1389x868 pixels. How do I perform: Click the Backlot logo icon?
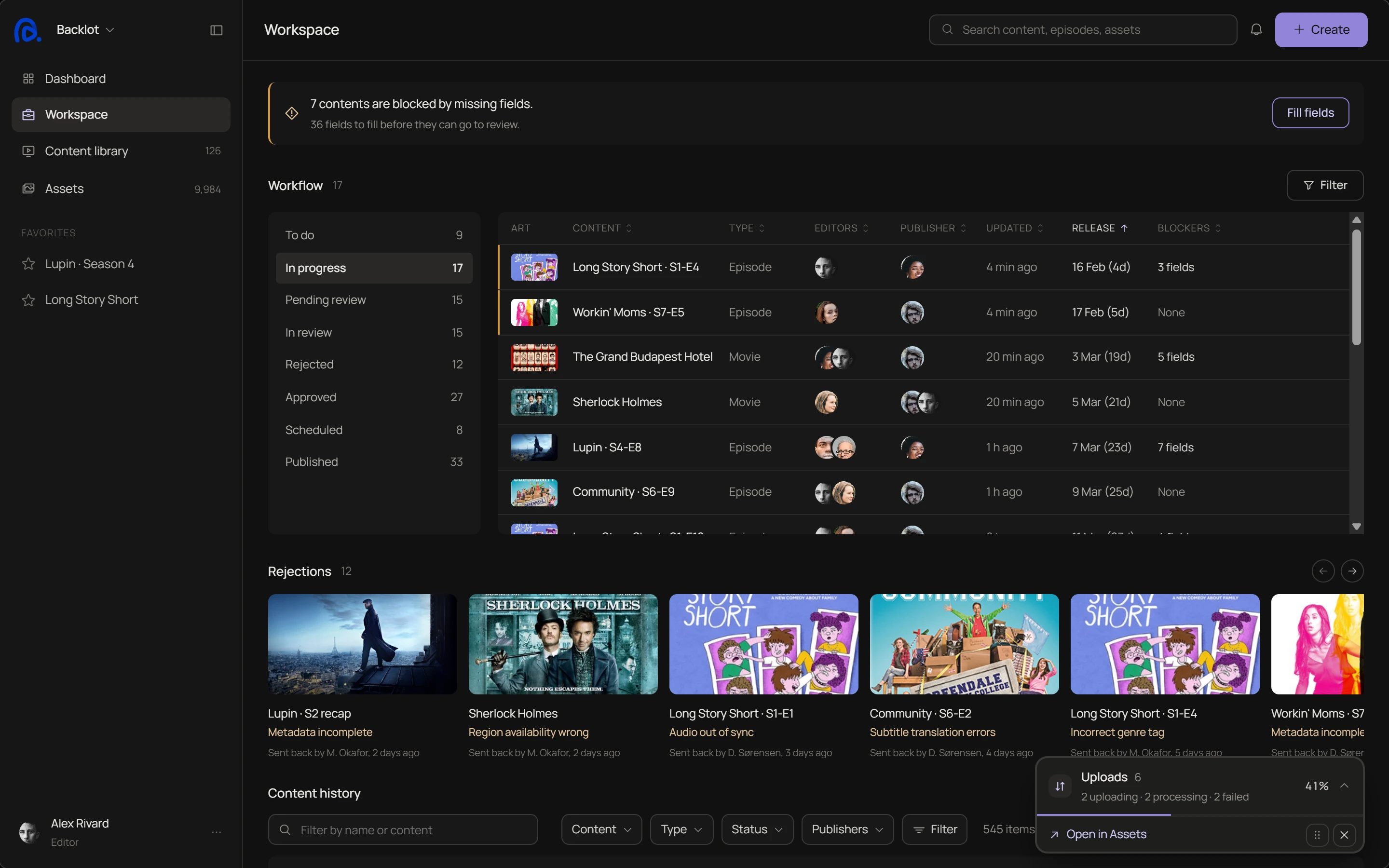point(27,30)
